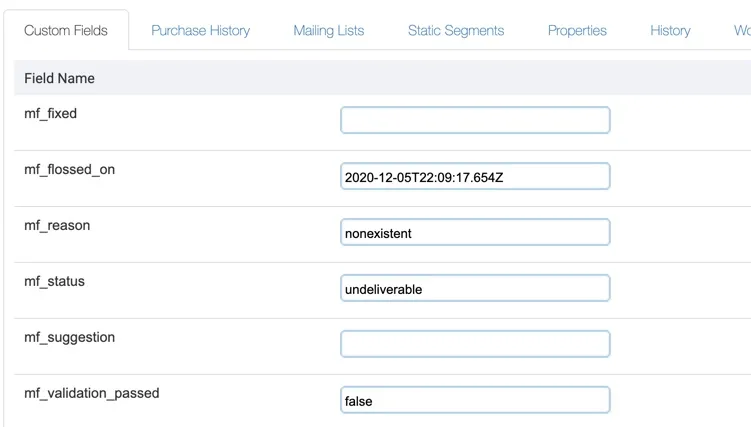Click the empty mf_fixed input field
Image resolution: width=751 pixels, height=427 pixels.
475,120
